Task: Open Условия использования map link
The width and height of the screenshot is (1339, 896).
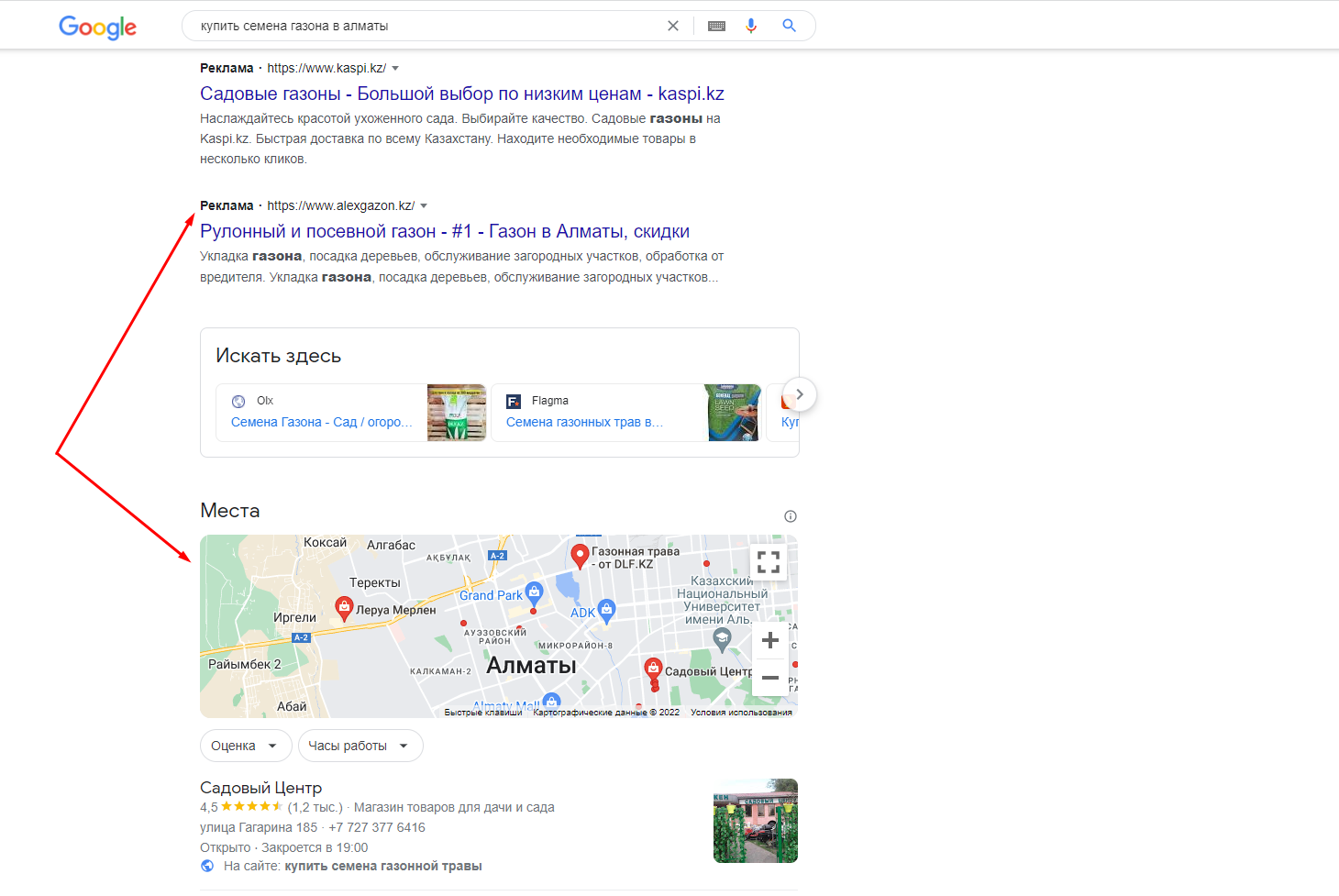Action: (741, 713)
